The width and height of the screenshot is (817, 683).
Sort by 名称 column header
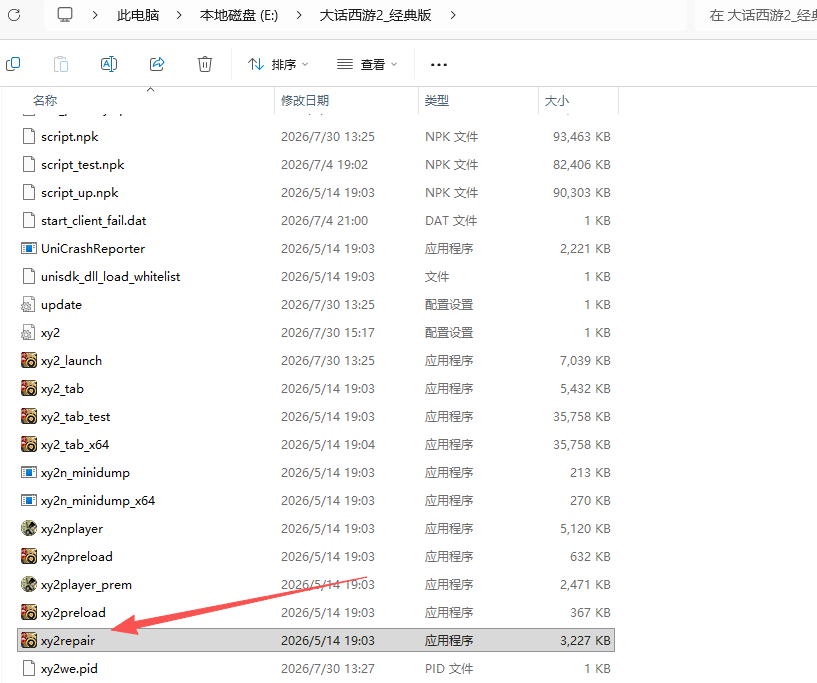click(45, 101)
